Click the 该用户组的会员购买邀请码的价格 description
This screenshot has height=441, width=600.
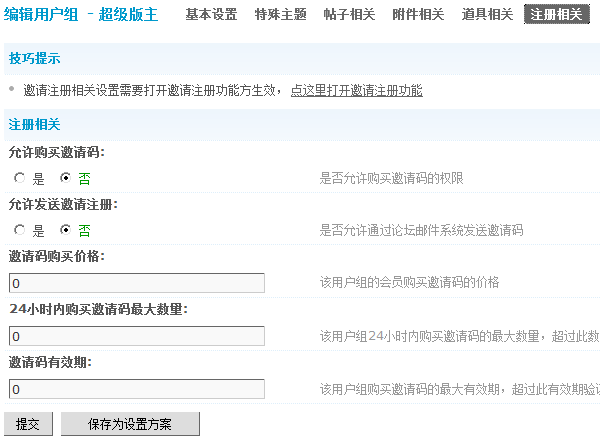click(409, 283)
